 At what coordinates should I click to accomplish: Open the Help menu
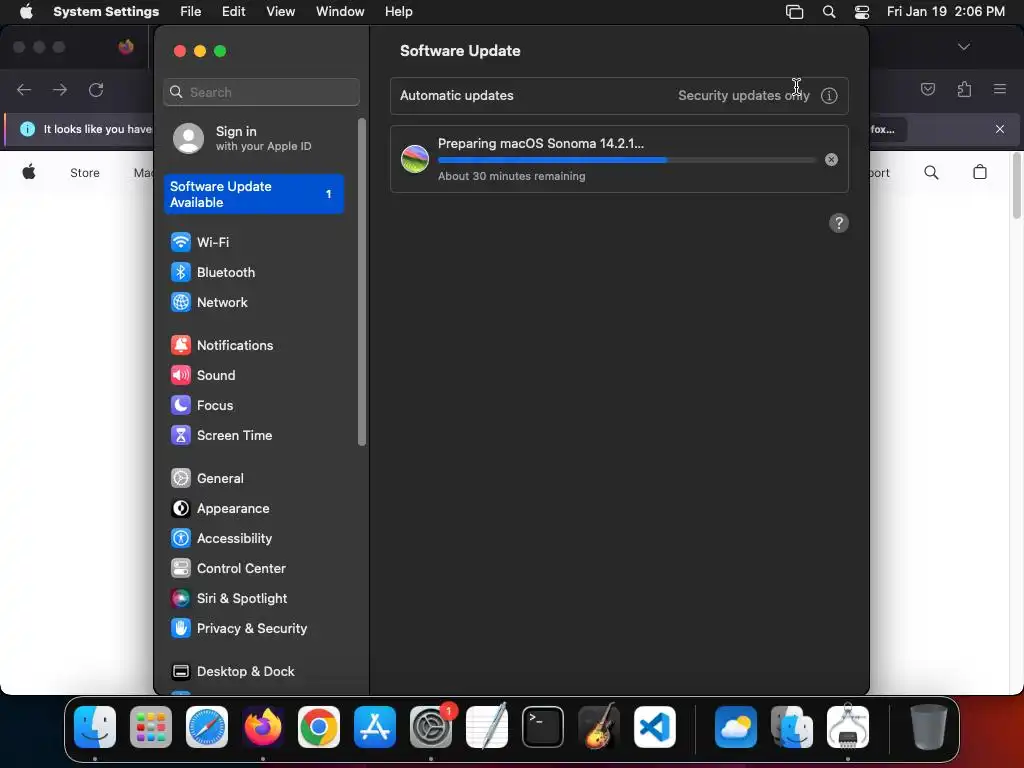click(398, 12)
